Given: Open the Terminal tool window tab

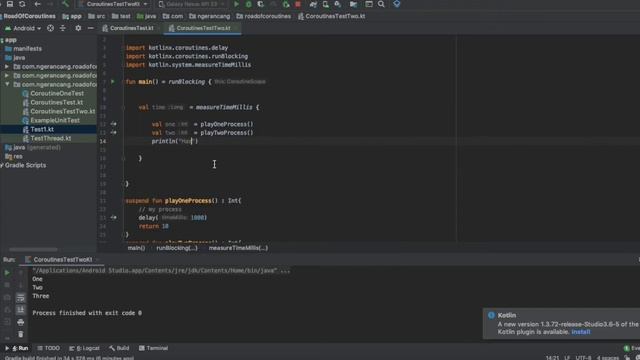Looking at the screenshot, I should tap(153, 348).
